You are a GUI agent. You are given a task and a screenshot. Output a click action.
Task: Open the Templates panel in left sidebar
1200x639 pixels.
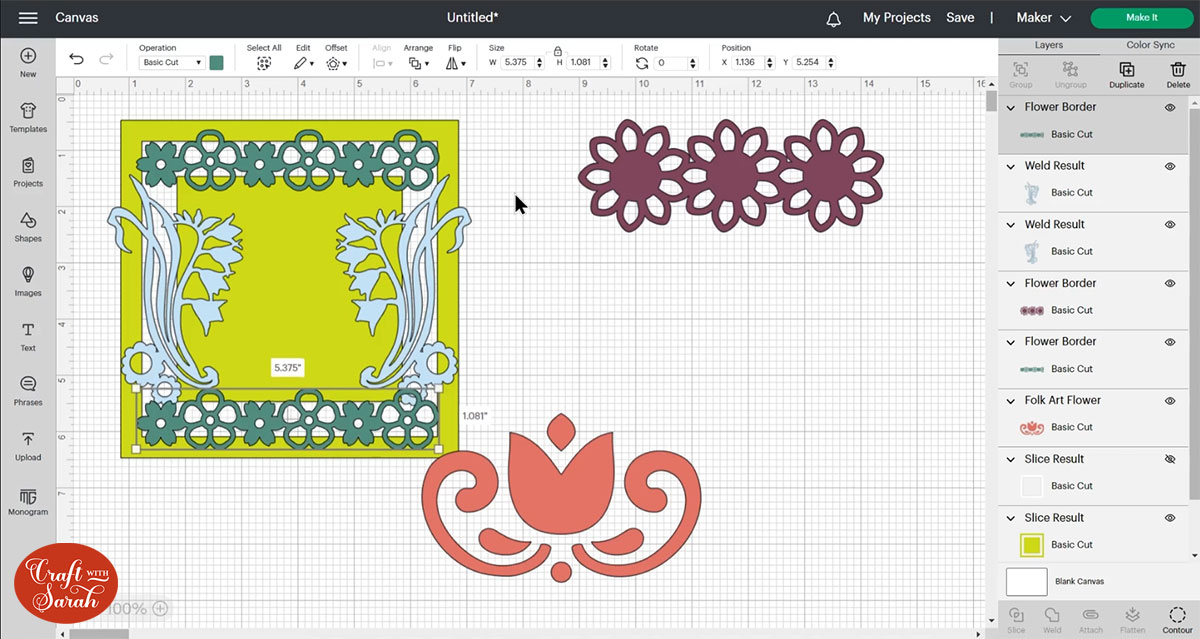click(28, 117)
